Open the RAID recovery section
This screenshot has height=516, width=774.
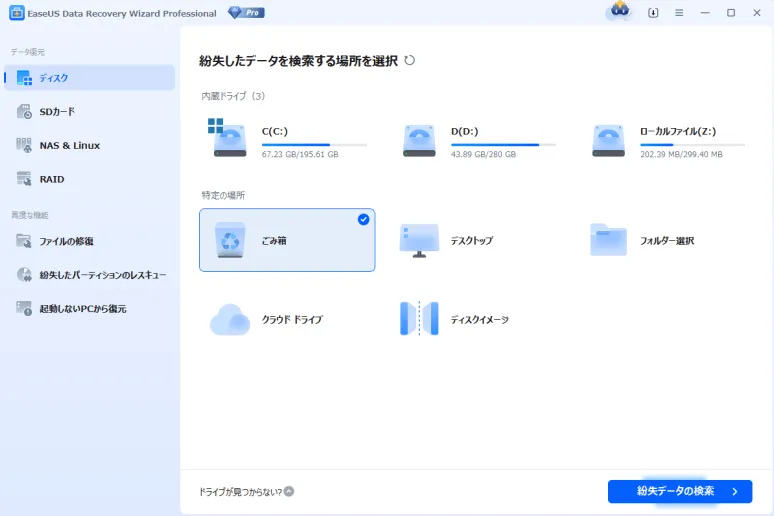(x=52, y=179)
